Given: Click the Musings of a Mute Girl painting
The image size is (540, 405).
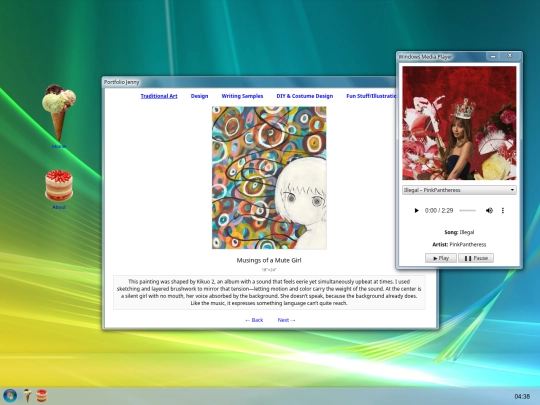Looking at the screenshot, I should tap(269, 178).
